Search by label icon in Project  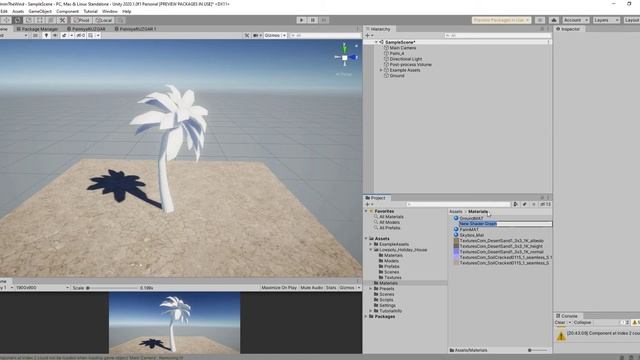click(525, 204)
